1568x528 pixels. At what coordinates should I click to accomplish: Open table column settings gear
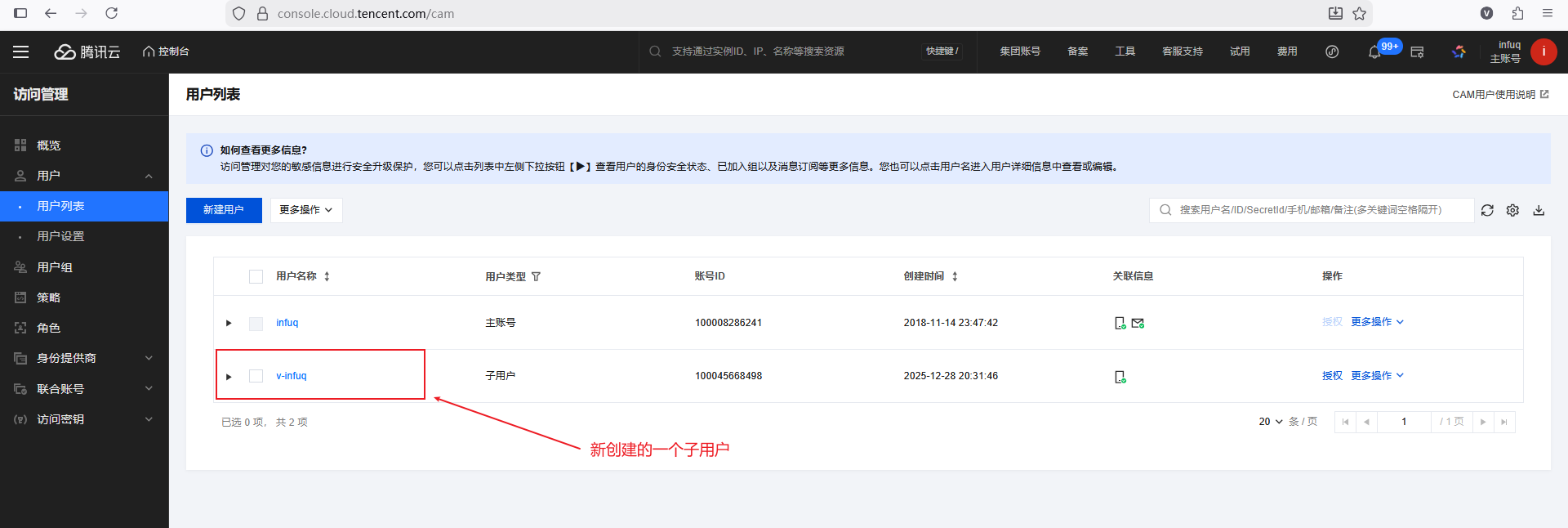pos(1512,210)
